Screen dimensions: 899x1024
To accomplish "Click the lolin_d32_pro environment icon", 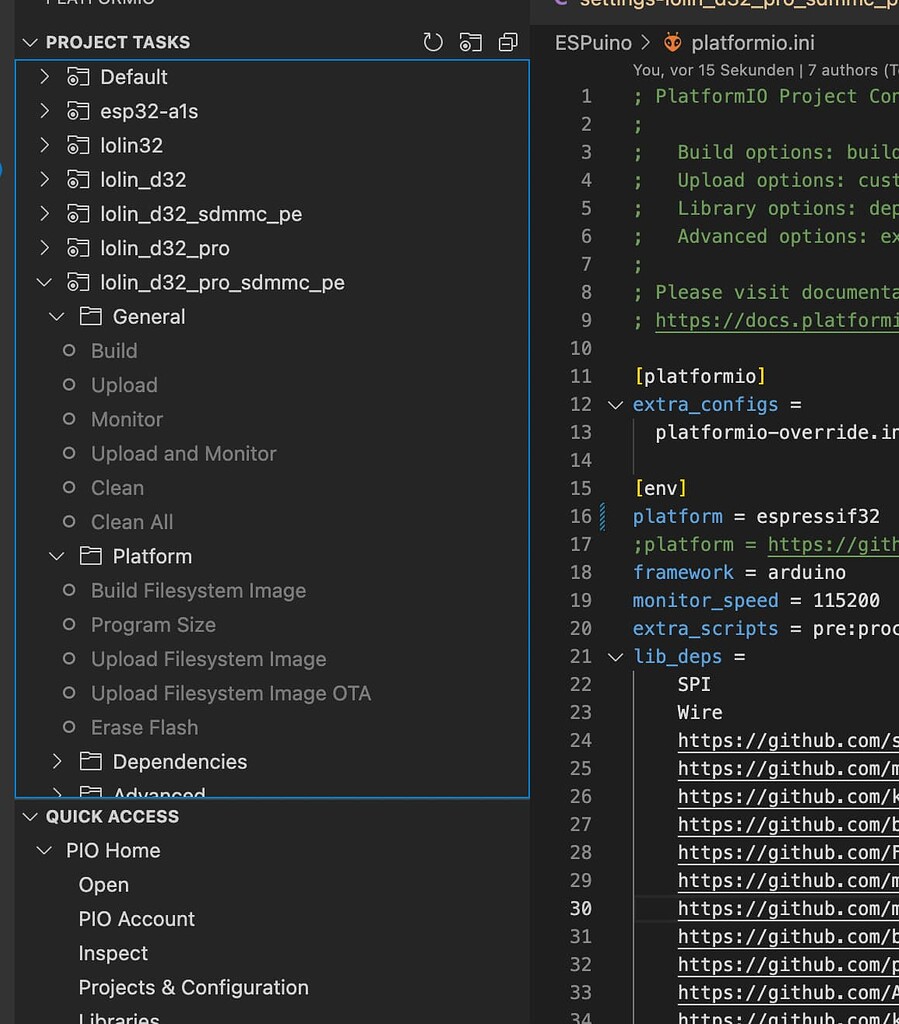I will click(x=78, y=248).
